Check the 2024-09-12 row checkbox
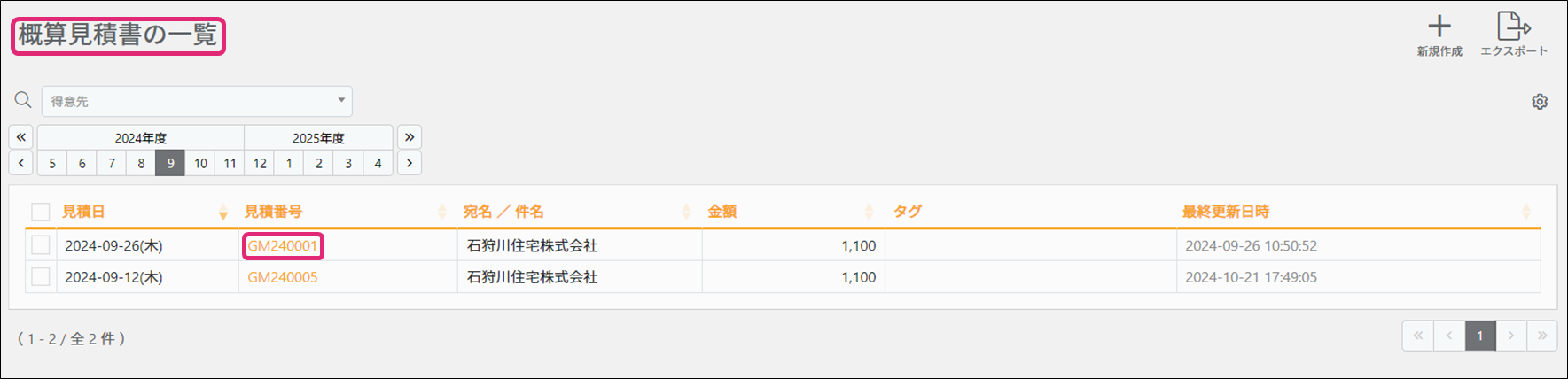This screenshot has width=1568, height=379. coord(41,277)
